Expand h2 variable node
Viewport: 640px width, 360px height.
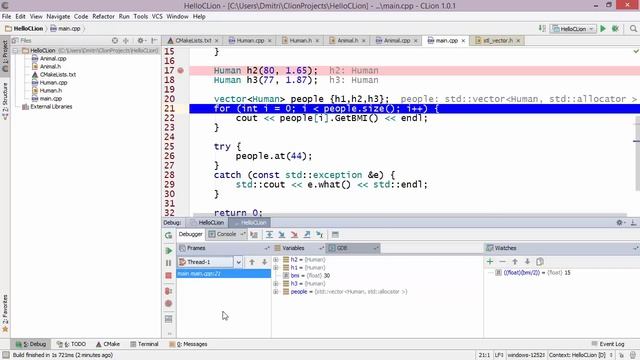[276, 260]
